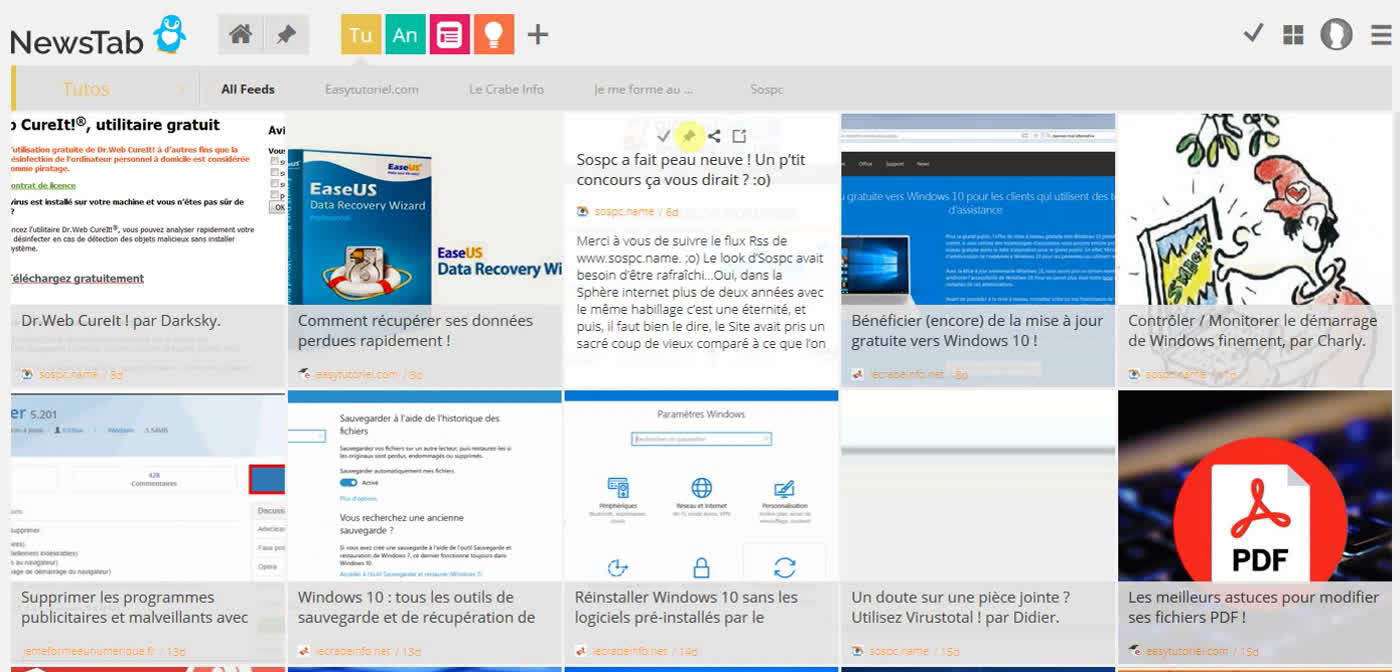Open 'Réinstaller Windows 10 sans les' title
Screen dimensions: 1400x672
click(686, 608)
